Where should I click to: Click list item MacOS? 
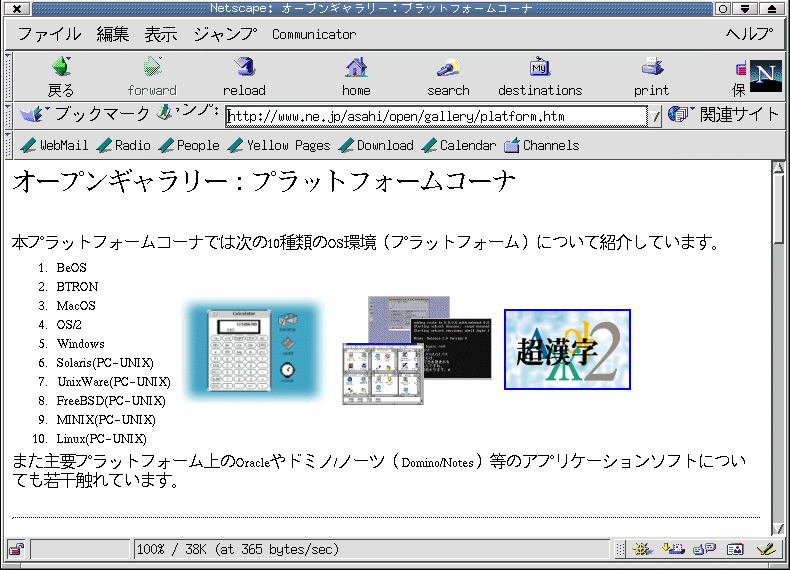76,306
